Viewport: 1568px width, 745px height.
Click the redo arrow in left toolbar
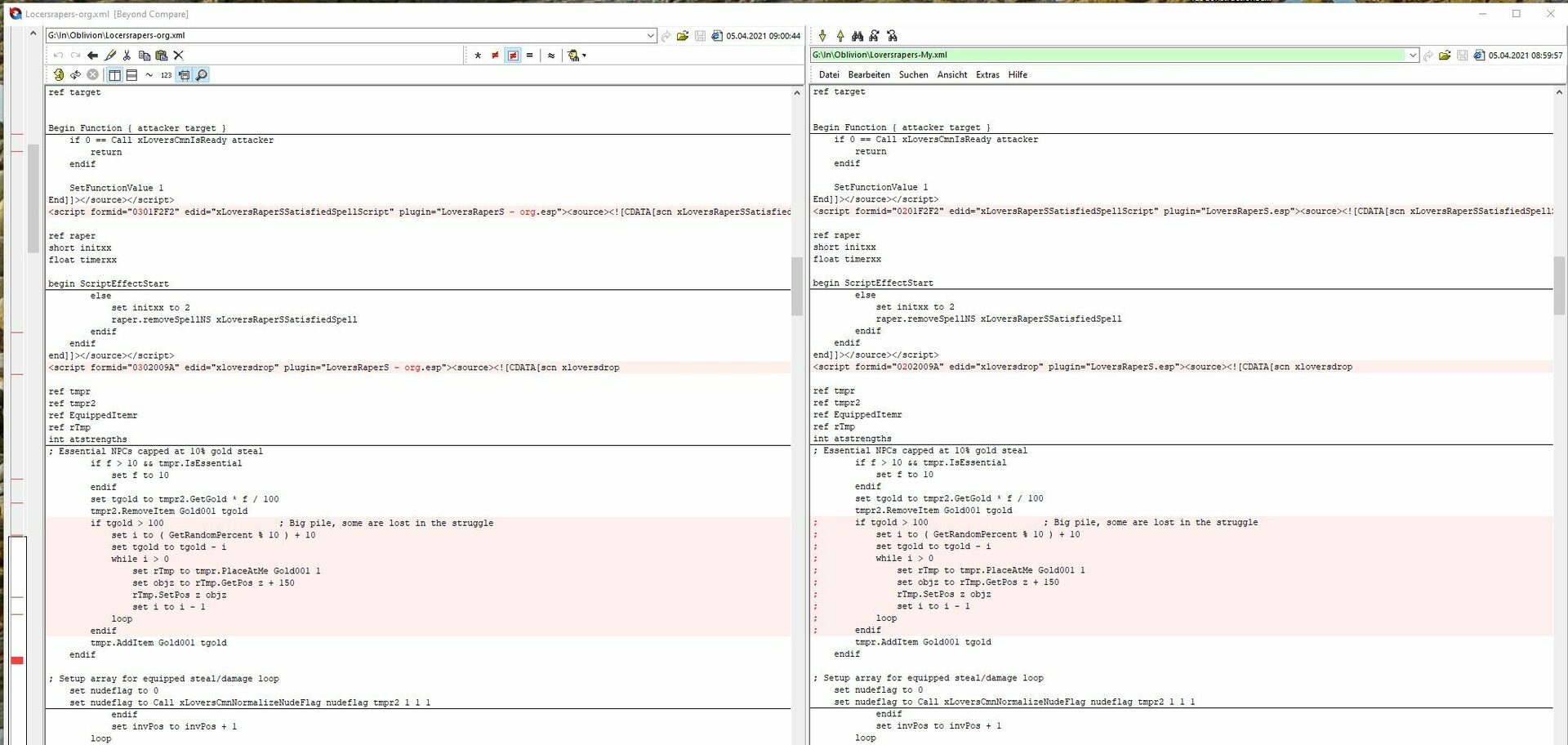click(75, 56)
